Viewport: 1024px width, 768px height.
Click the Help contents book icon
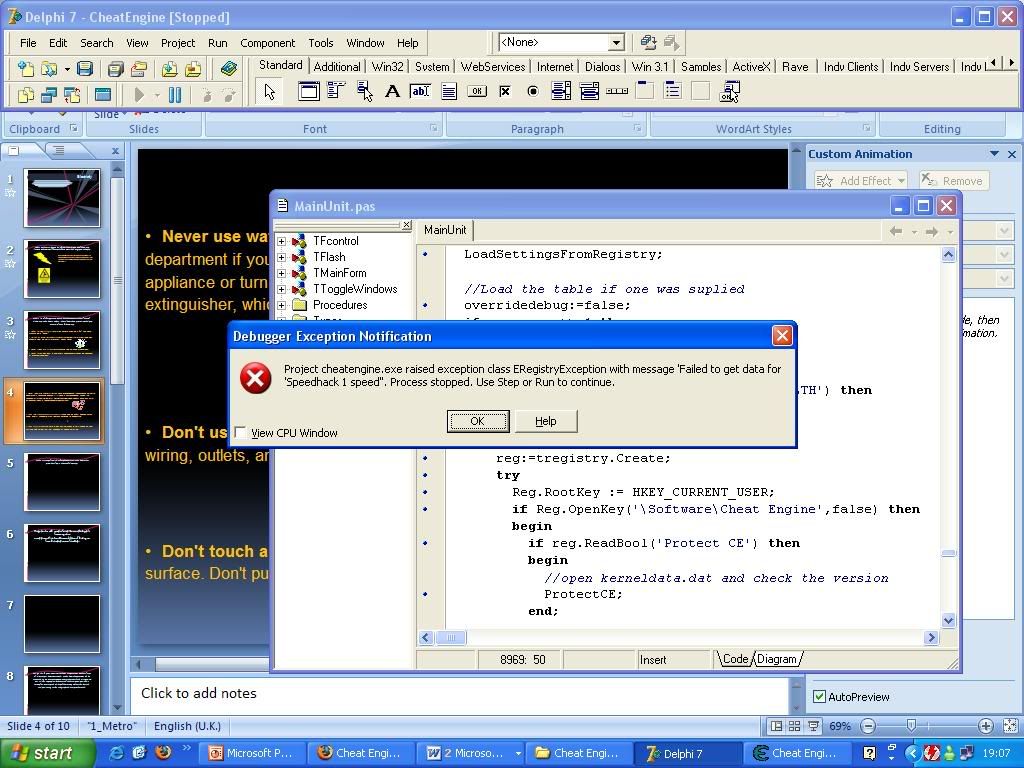(229, 68)
